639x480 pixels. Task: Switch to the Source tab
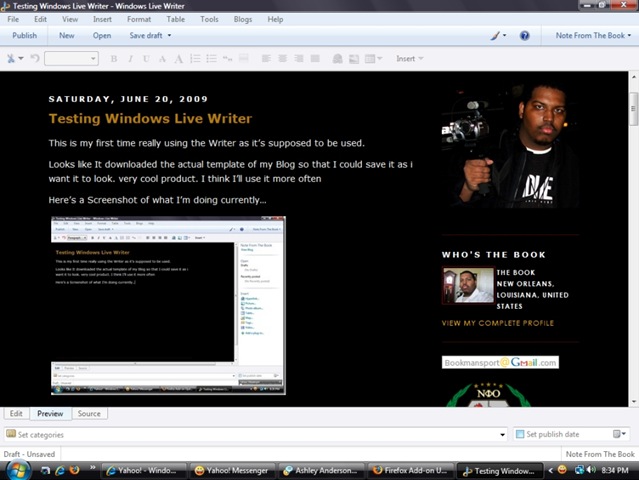coord(89,414)
